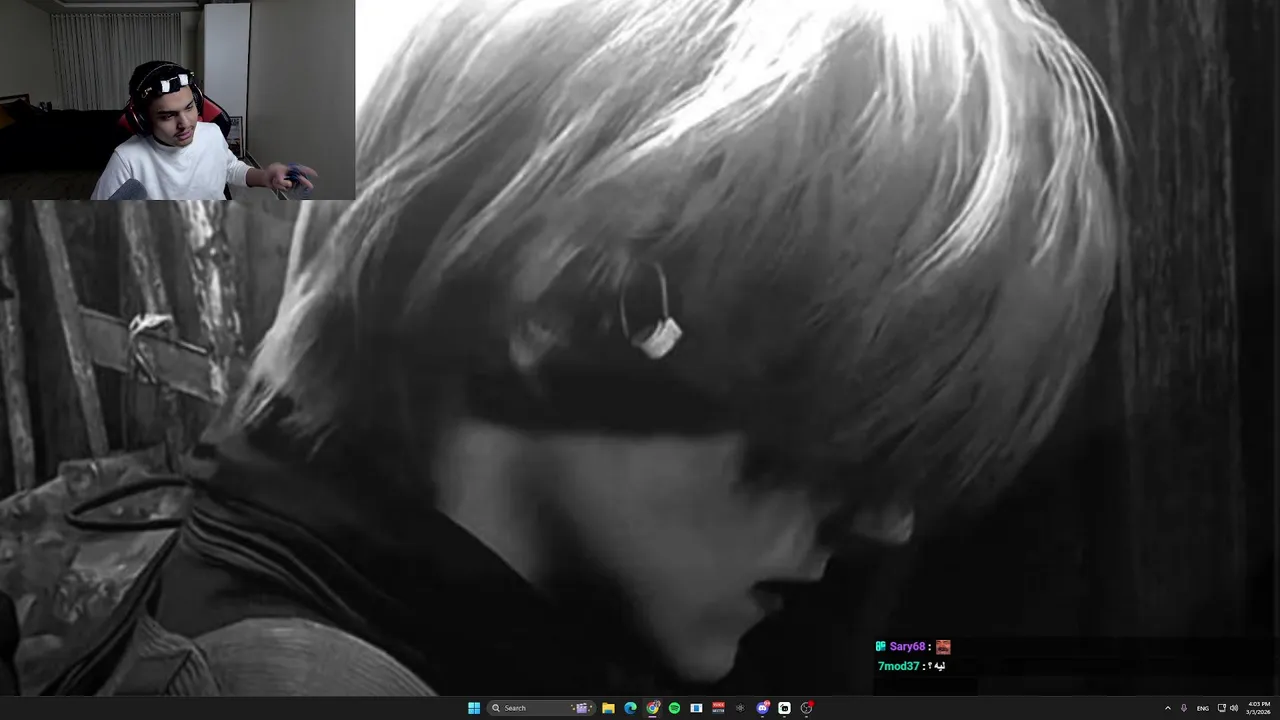The height and width of the screenshot is (720, 1280).
Task: Switch the ENG input language
Action: coord(1203,708)
